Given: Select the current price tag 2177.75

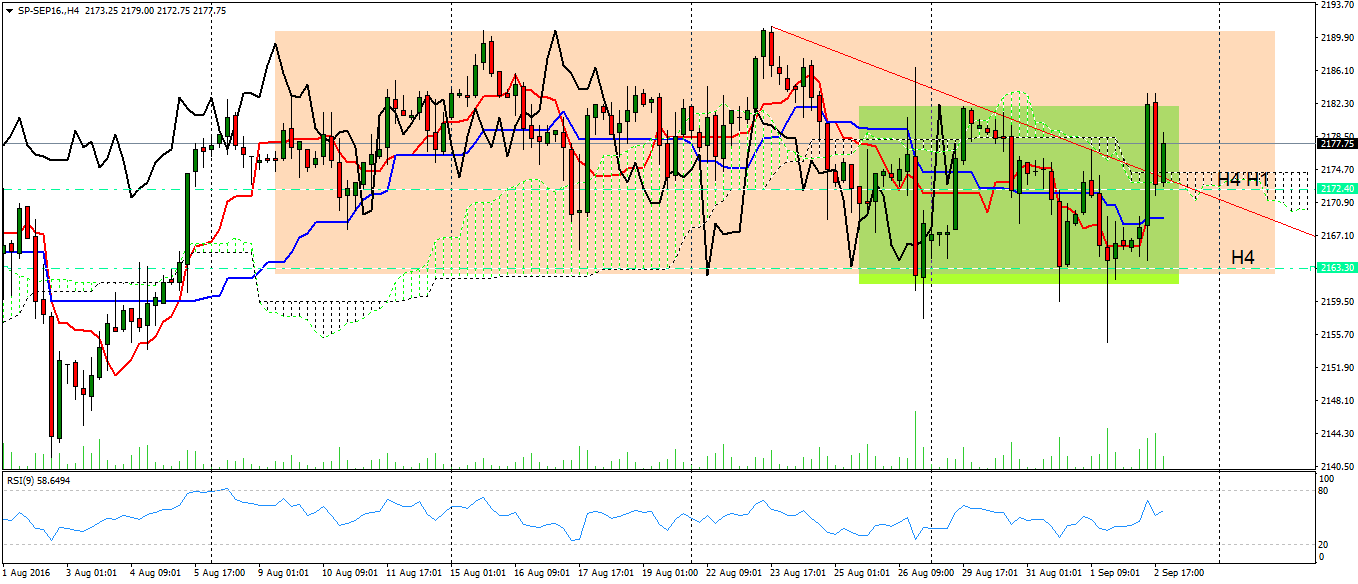Looking at the screenshot, I should [x=1337, y=143].
